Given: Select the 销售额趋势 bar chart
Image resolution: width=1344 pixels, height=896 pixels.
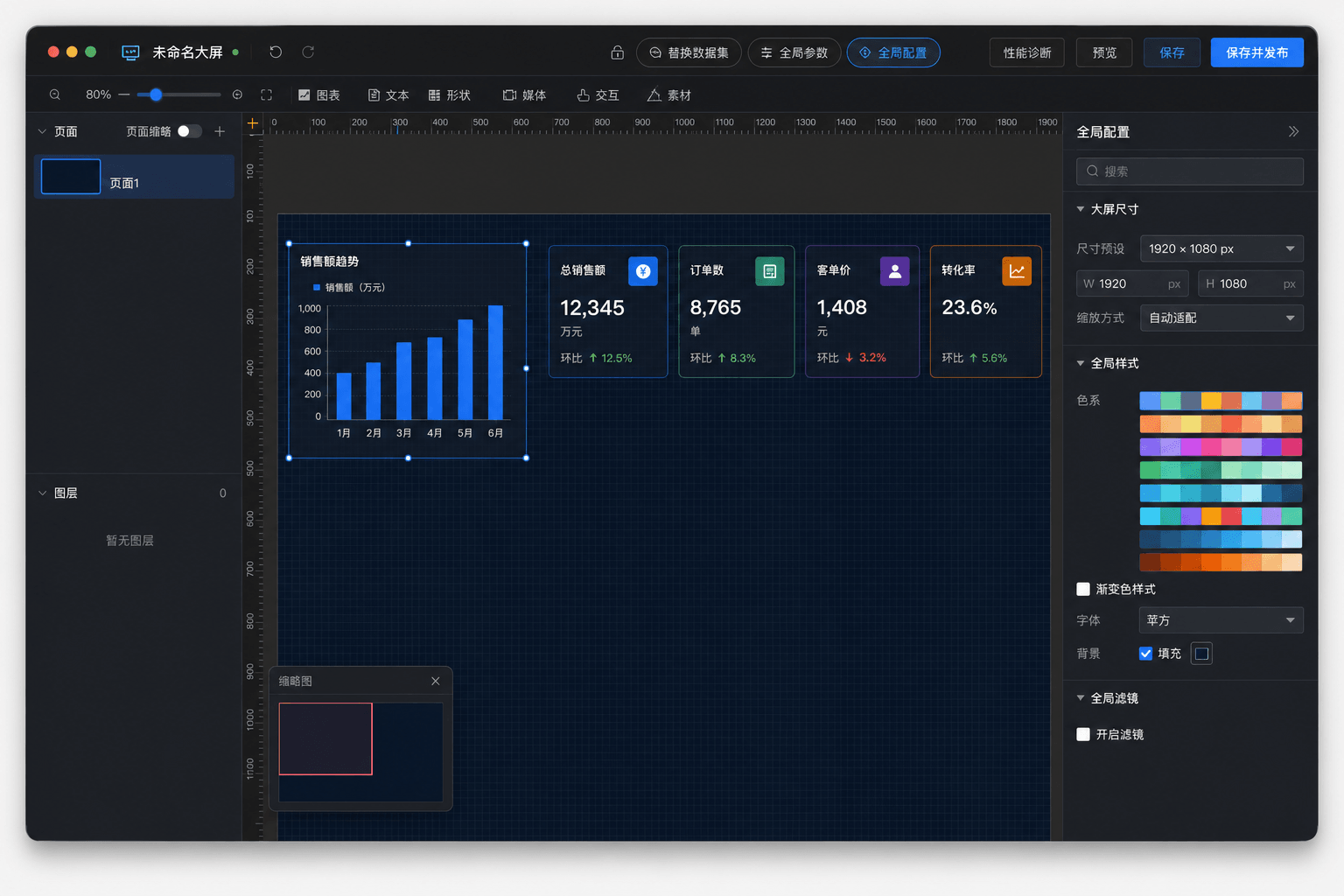Looking at the screenshot, I should [407, 350].
